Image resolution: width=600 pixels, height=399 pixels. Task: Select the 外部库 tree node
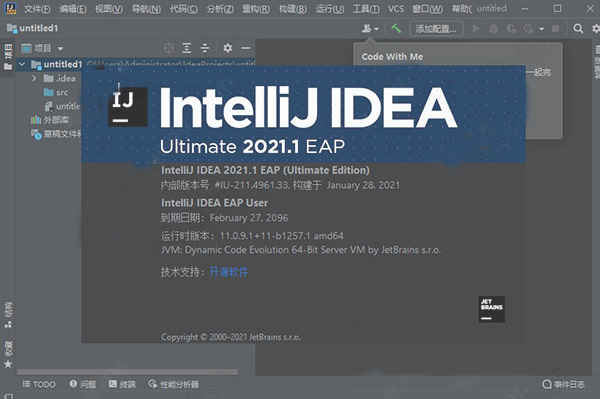pyautogui.click(x=50, y=120)
